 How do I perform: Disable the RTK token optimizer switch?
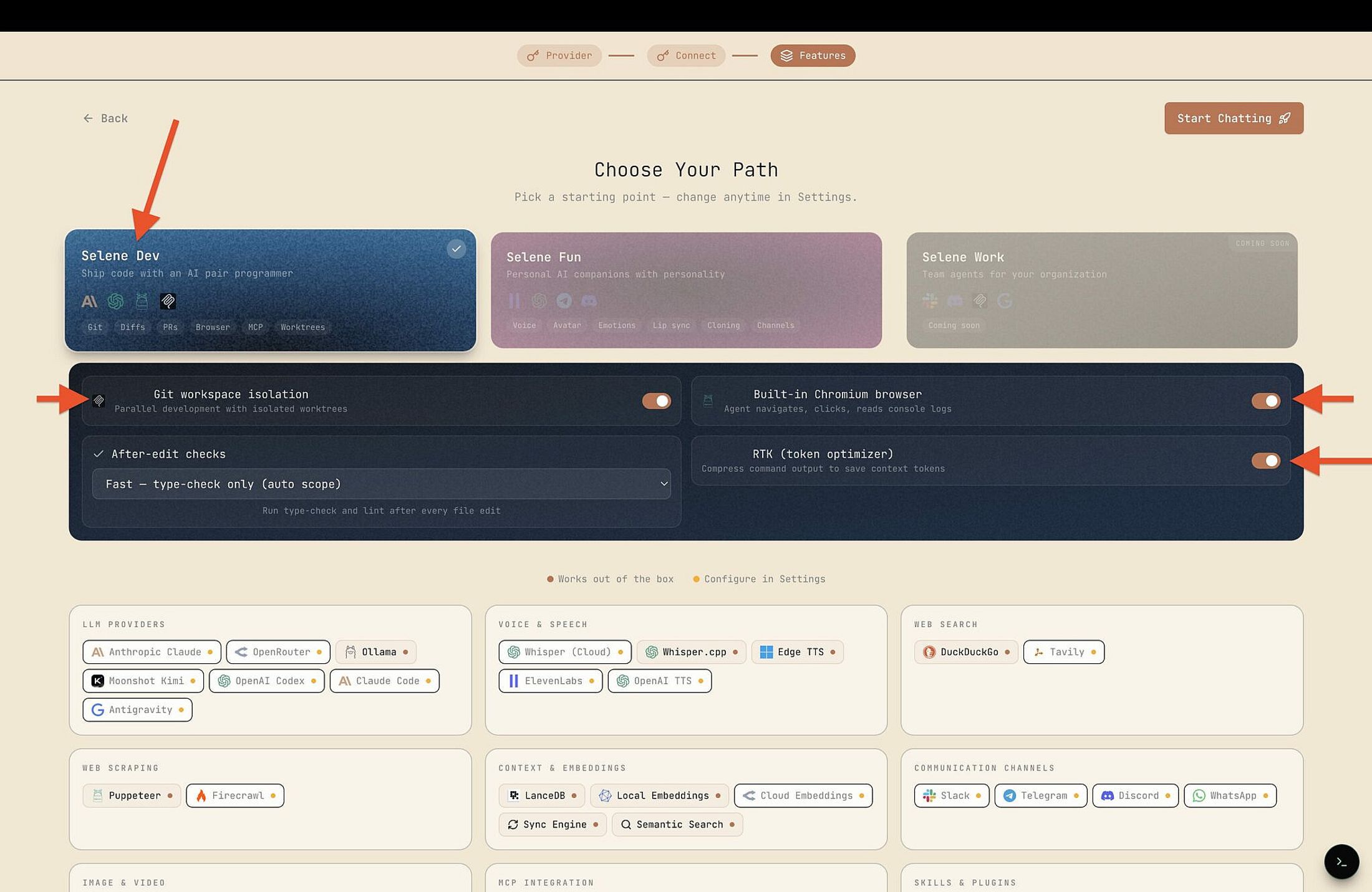tap(1266, 461)
